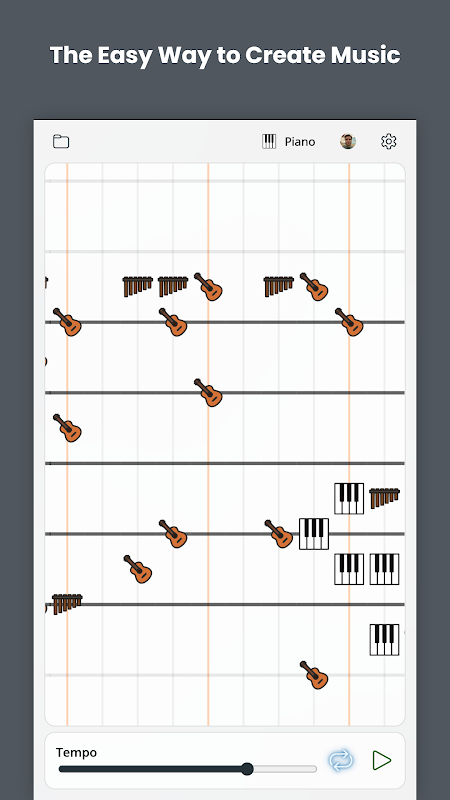Click the Tempo slider handle
The width and height of the screenshot is (450, 800).
[247, 769]
